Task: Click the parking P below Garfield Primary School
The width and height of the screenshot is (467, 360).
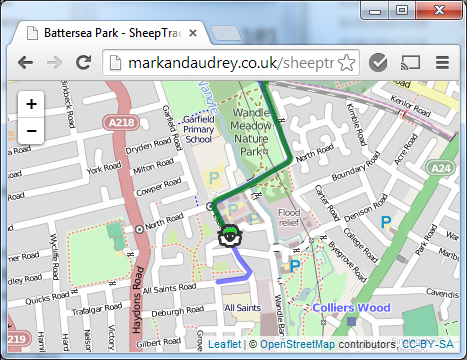Action: pos(214,178)
